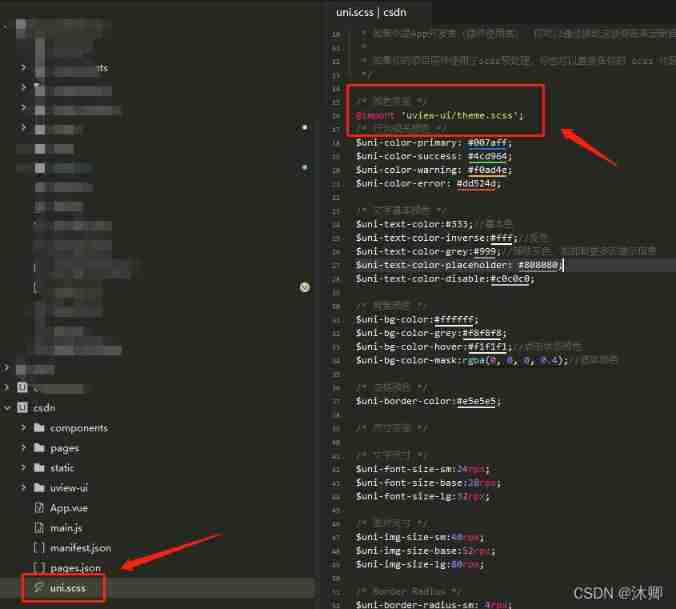Click the $uni-text-color-inverse line
Image resolution: width=676 pixels, height=609 pixels.
coord(436,238)
